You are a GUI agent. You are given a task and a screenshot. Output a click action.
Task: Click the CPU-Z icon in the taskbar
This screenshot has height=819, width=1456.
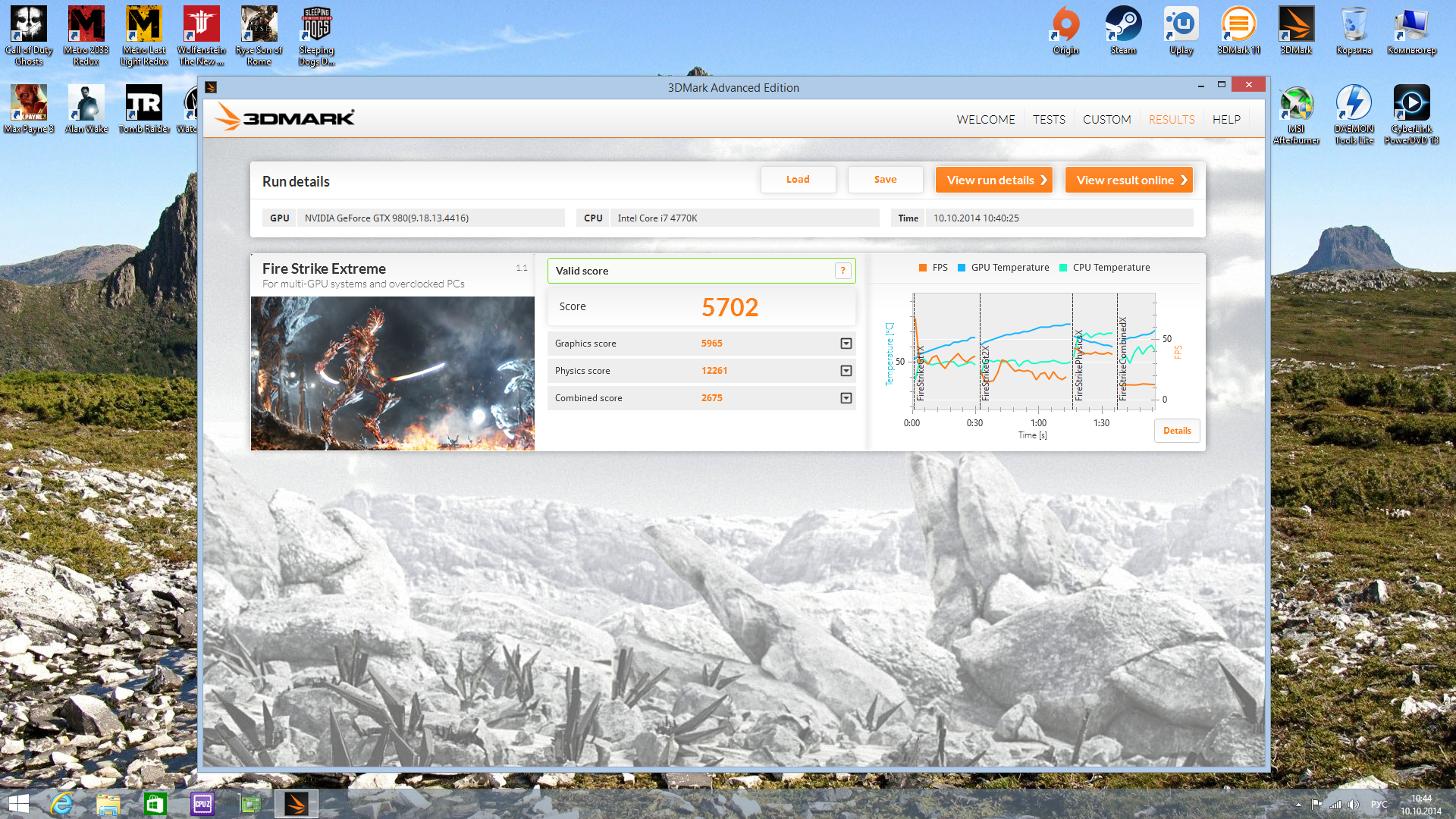pyautogui.click(x=202, y=804)
